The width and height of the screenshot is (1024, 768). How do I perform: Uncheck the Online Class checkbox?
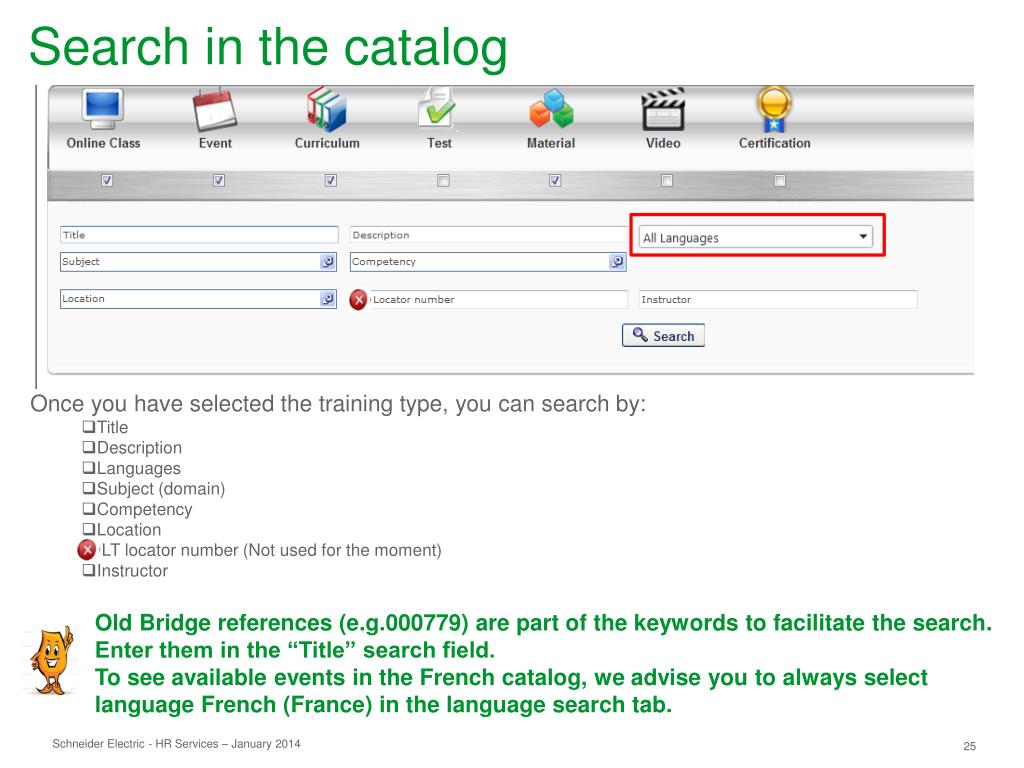tap(107, 180)
